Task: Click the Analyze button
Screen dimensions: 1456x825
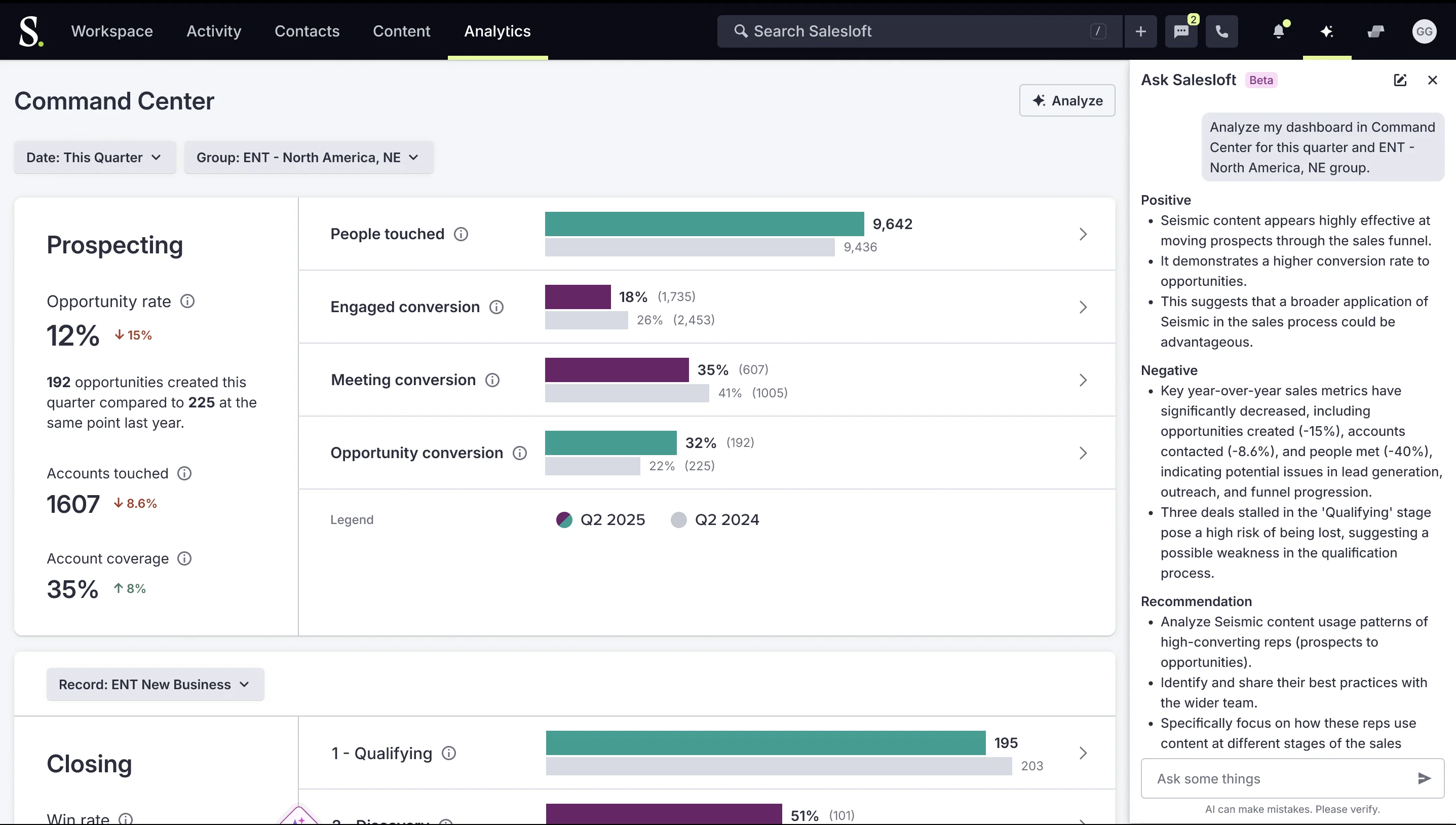Action: [1067, 101]
